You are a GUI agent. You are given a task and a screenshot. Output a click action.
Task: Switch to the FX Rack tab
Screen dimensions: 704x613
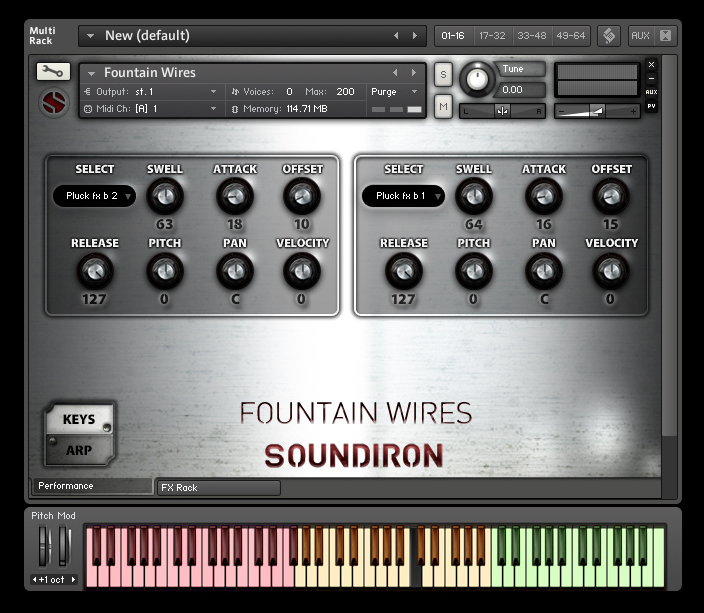(x=219, y=488)
